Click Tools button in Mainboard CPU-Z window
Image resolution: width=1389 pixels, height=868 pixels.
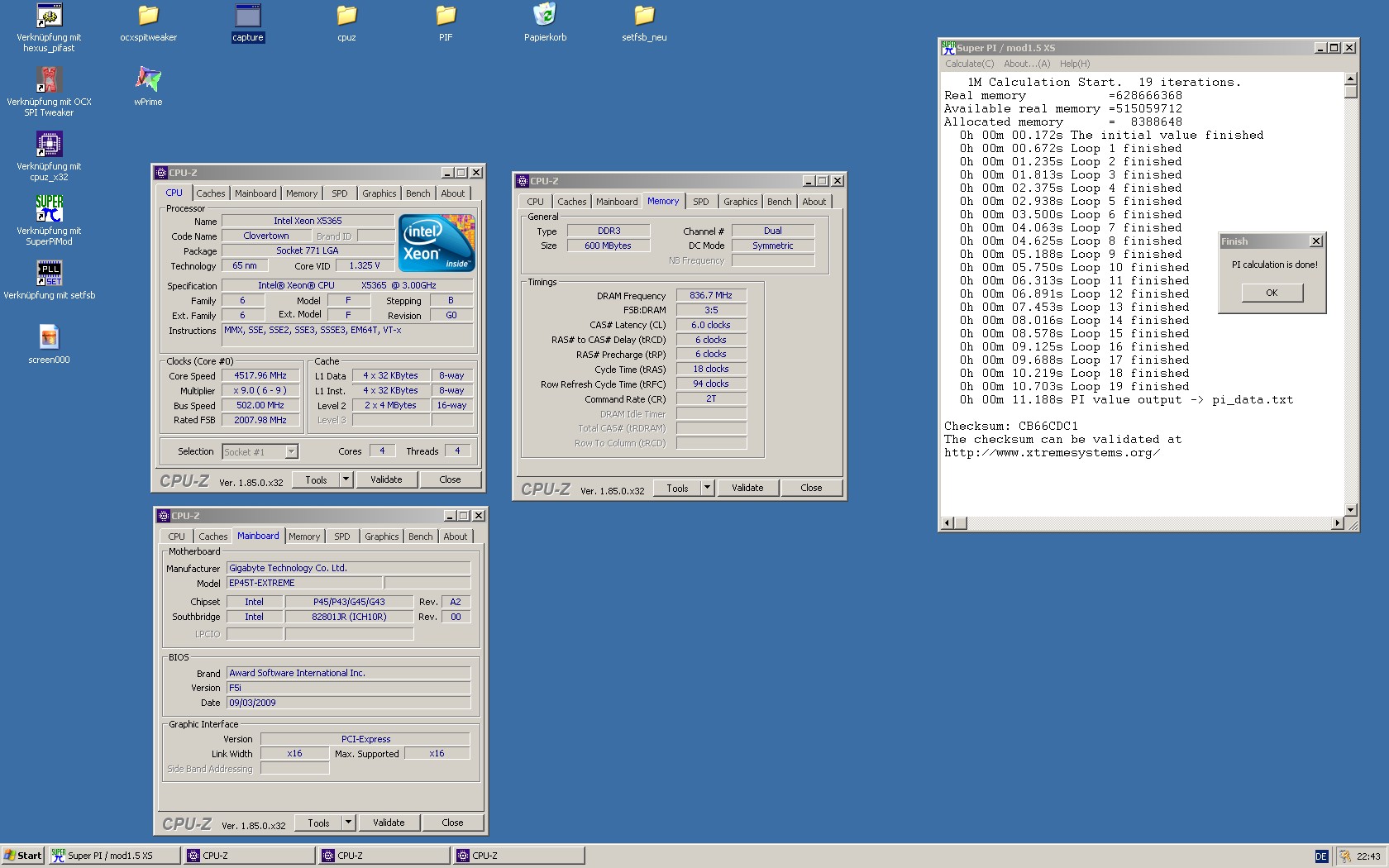(319, 823)
